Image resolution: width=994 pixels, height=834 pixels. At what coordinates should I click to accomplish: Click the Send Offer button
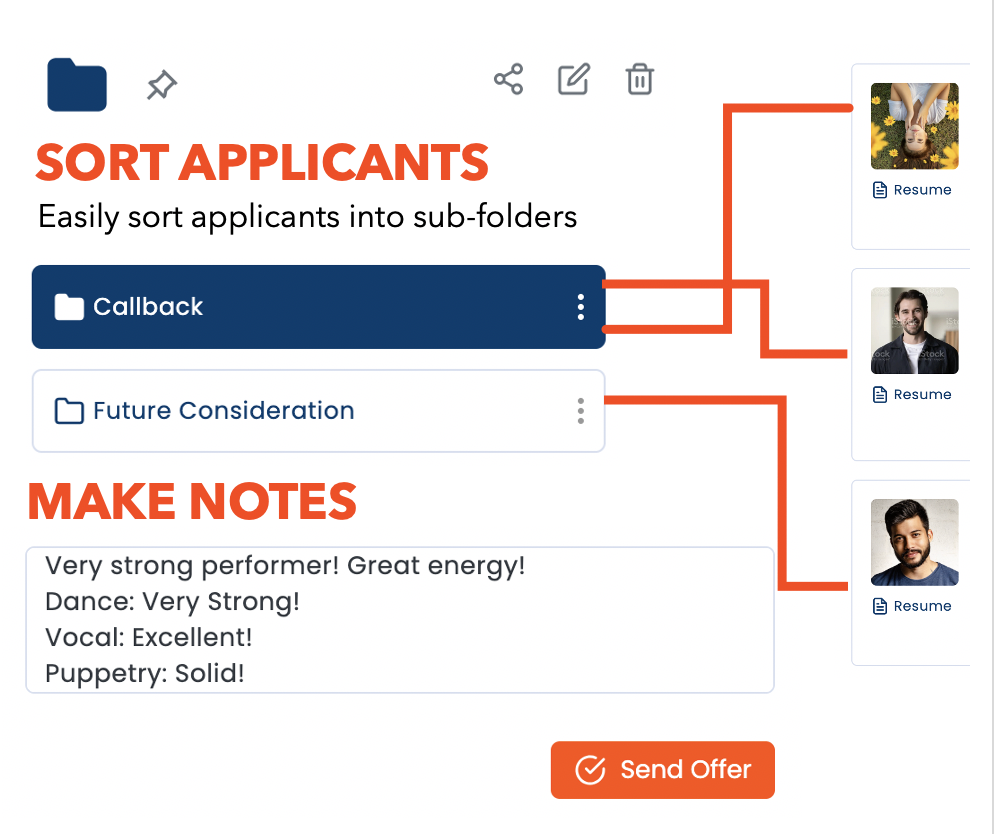click(662, 770)
